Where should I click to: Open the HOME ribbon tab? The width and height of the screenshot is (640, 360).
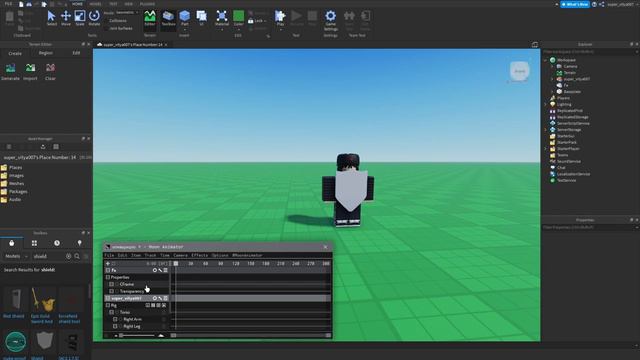77,4
